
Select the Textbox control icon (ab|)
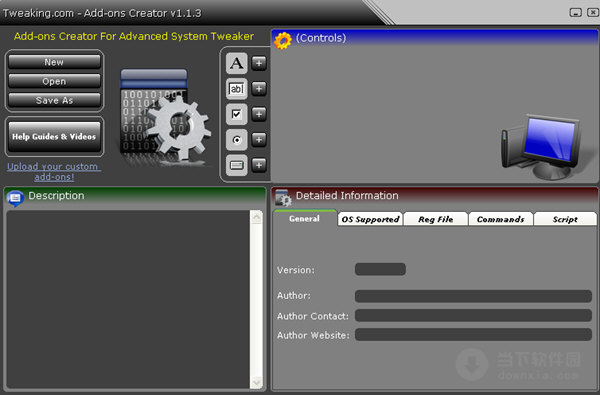236,89
